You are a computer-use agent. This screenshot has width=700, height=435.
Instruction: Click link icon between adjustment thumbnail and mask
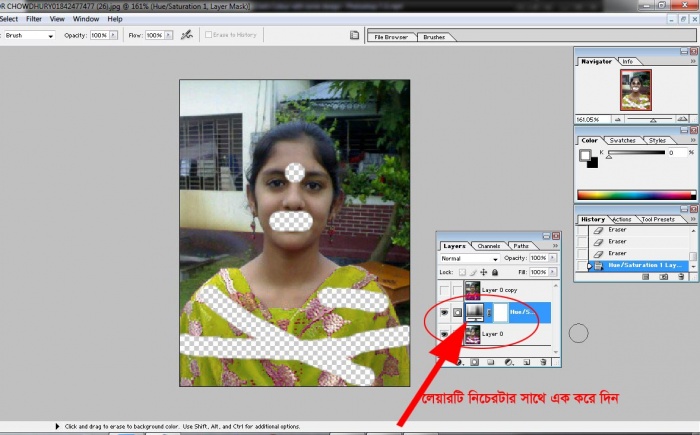489,312
